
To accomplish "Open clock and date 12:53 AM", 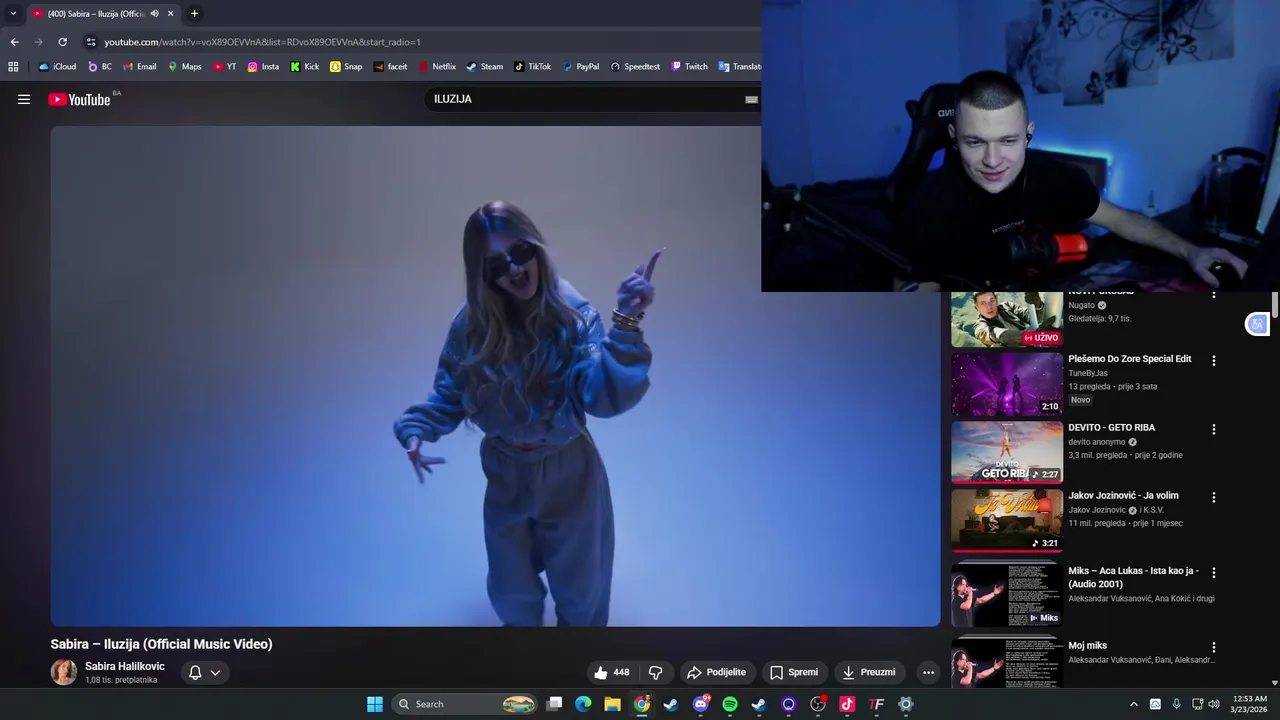I will pyautogui.click(x=1249, y=704).
